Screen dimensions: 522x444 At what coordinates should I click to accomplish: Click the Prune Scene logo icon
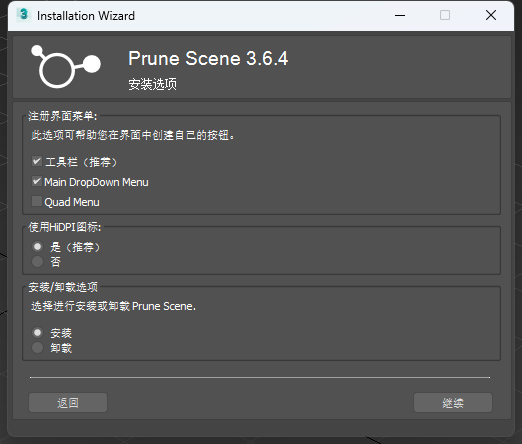click(66, 67)
